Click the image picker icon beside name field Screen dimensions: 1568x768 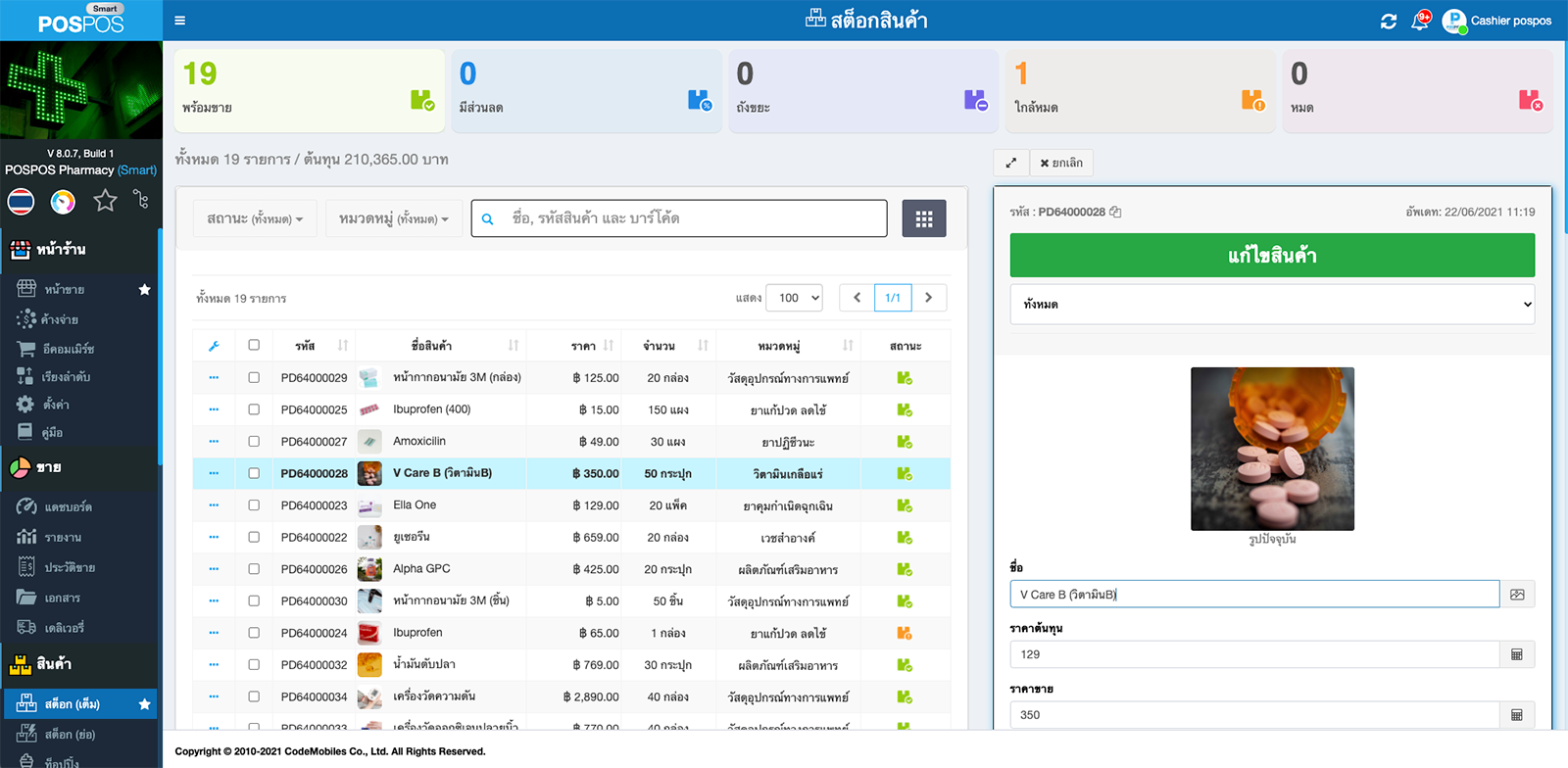click(x=1517, y=595)
